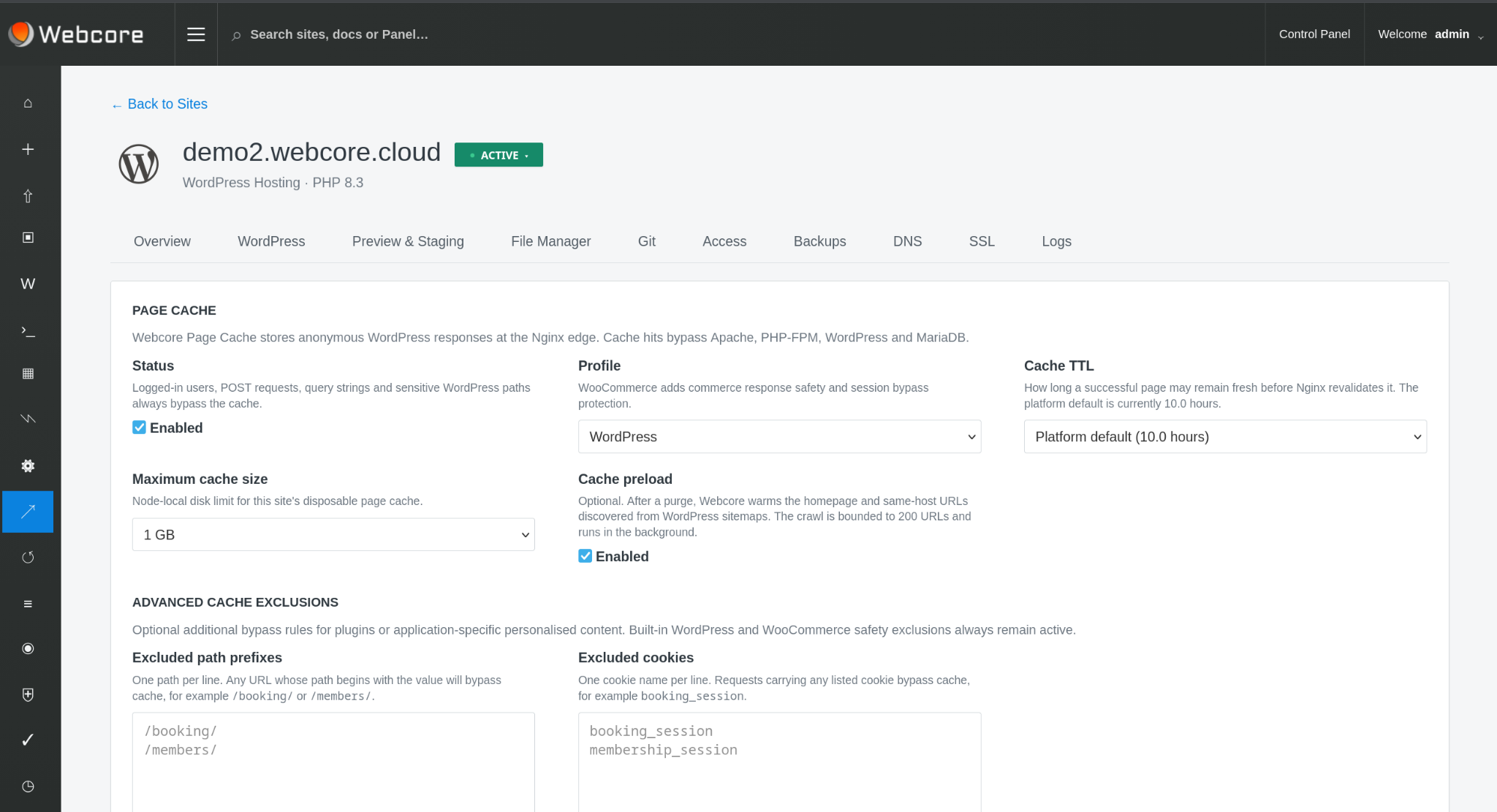
Task: Open the terminal prompt sidebar icon
Action: (x=28, y=331)
